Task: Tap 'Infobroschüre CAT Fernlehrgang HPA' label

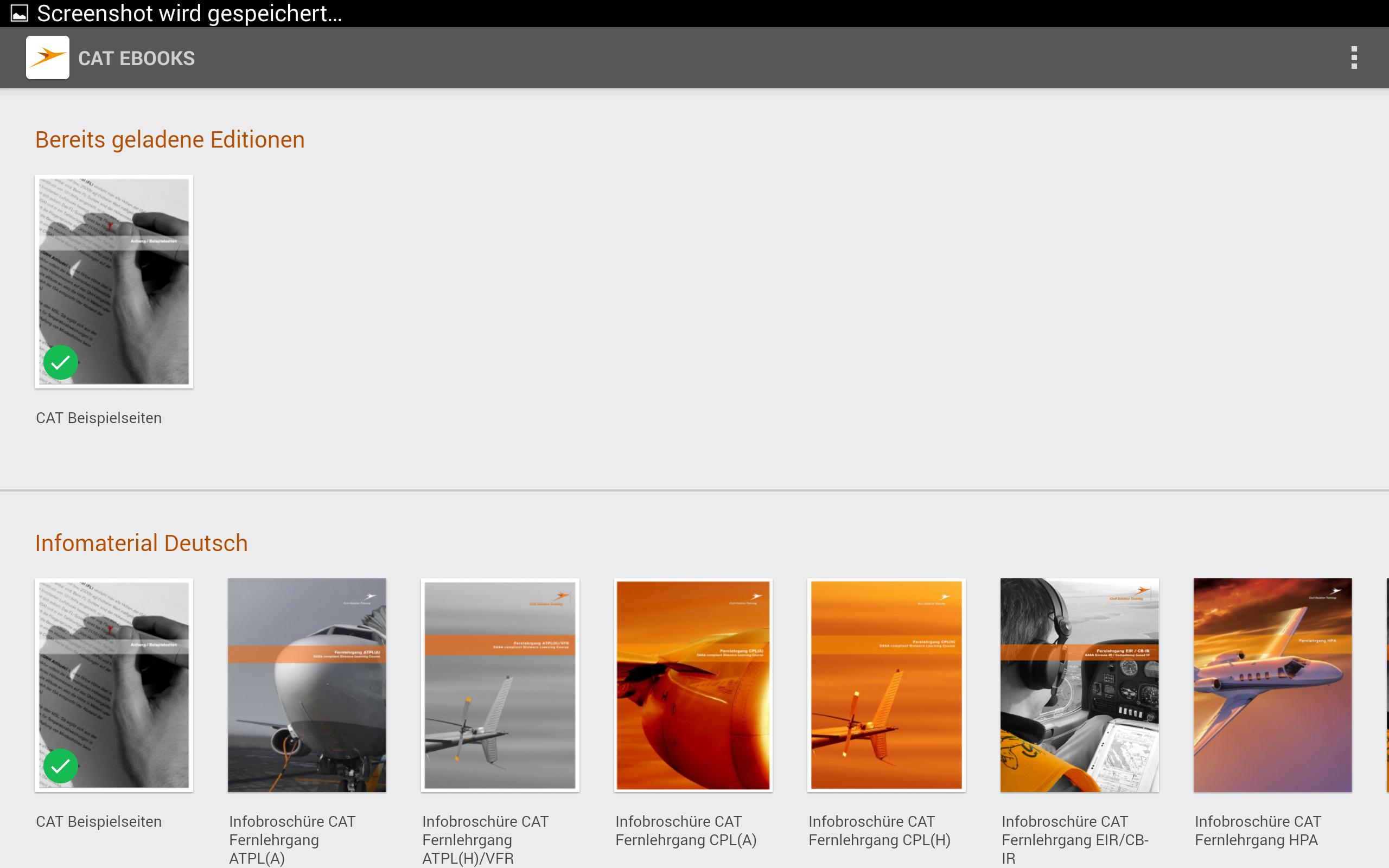Action: coord(1258,831)
